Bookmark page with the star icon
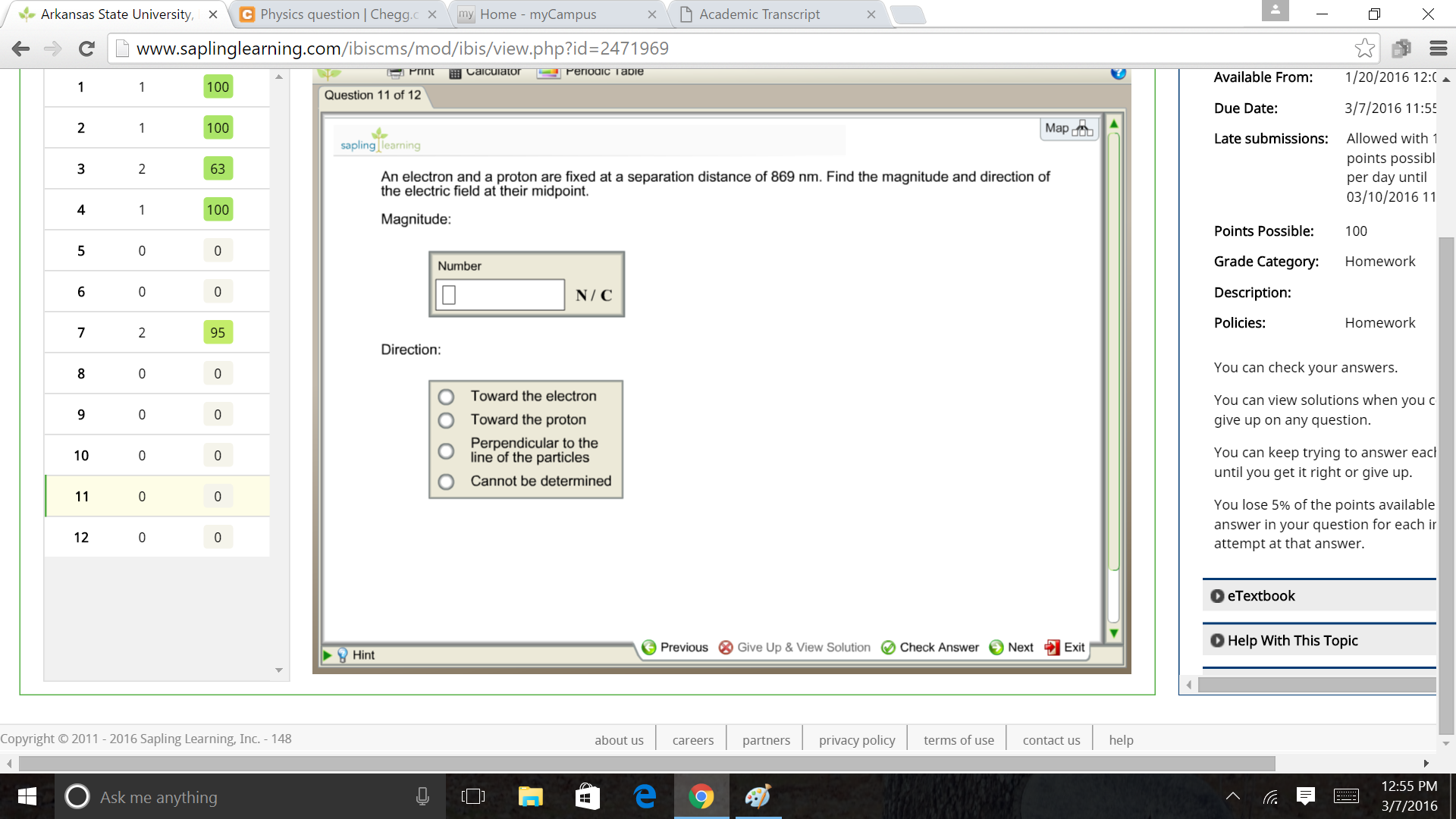The image size is (1456, 819). [1364, 49]
